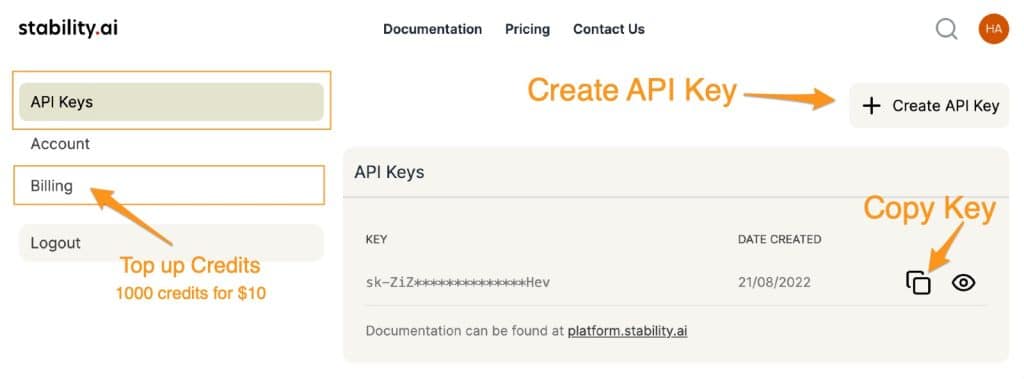Click the search magnifier icon
The height and width of the screenshot is (379, 1024).
point(946,29)
